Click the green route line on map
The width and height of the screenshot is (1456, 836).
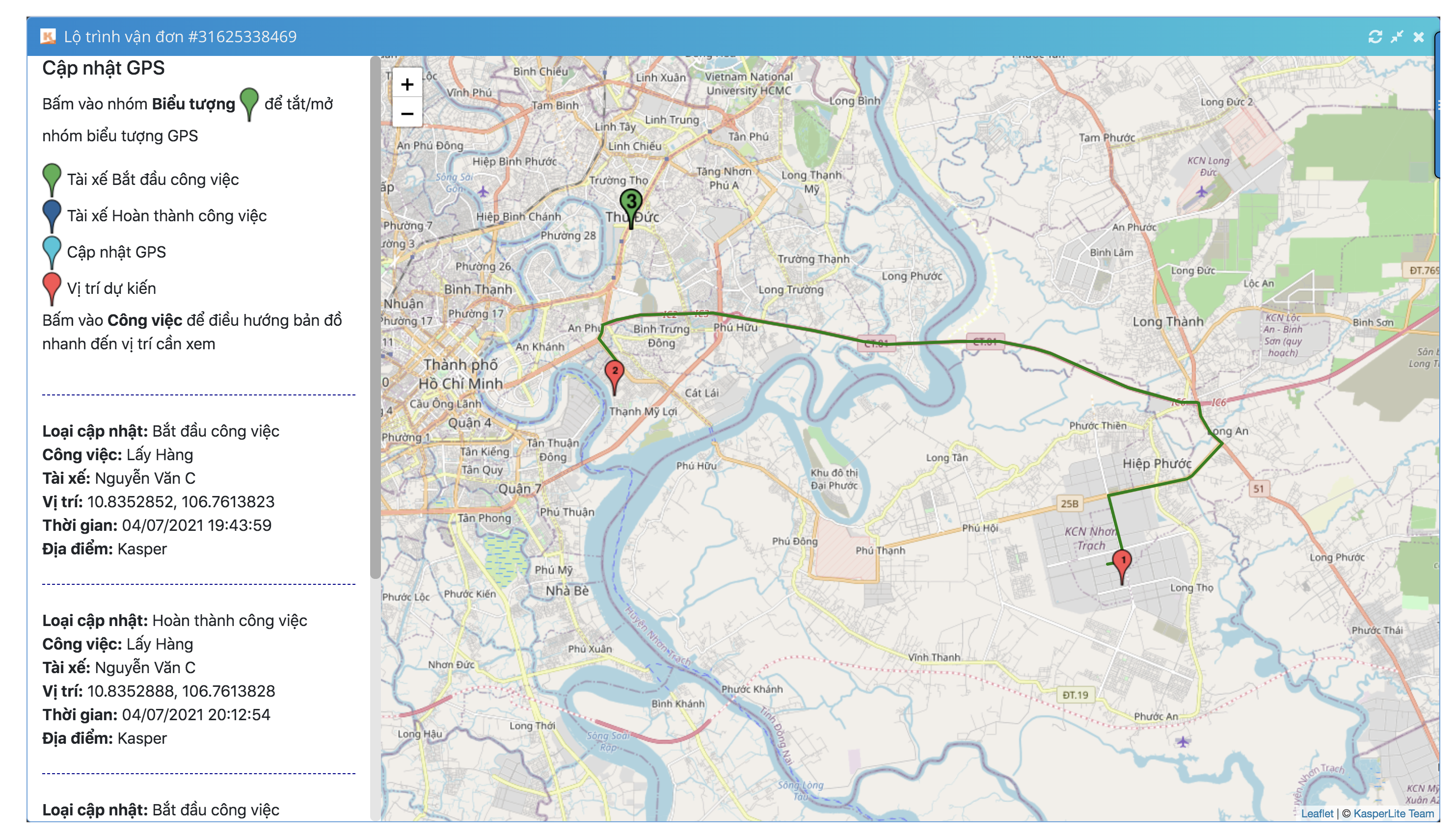[804, 329]
